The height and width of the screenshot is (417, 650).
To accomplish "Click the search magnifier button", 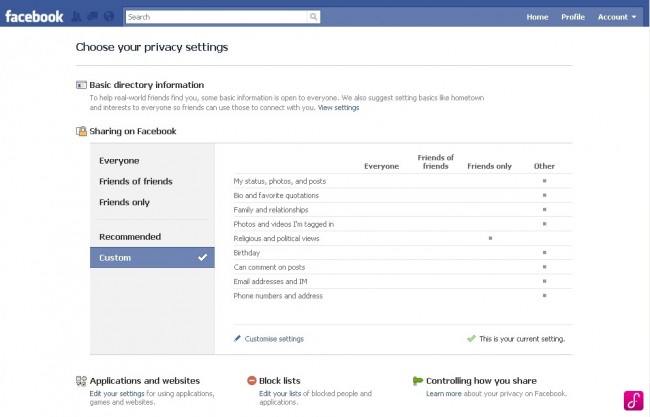I will tap(313, 17).
